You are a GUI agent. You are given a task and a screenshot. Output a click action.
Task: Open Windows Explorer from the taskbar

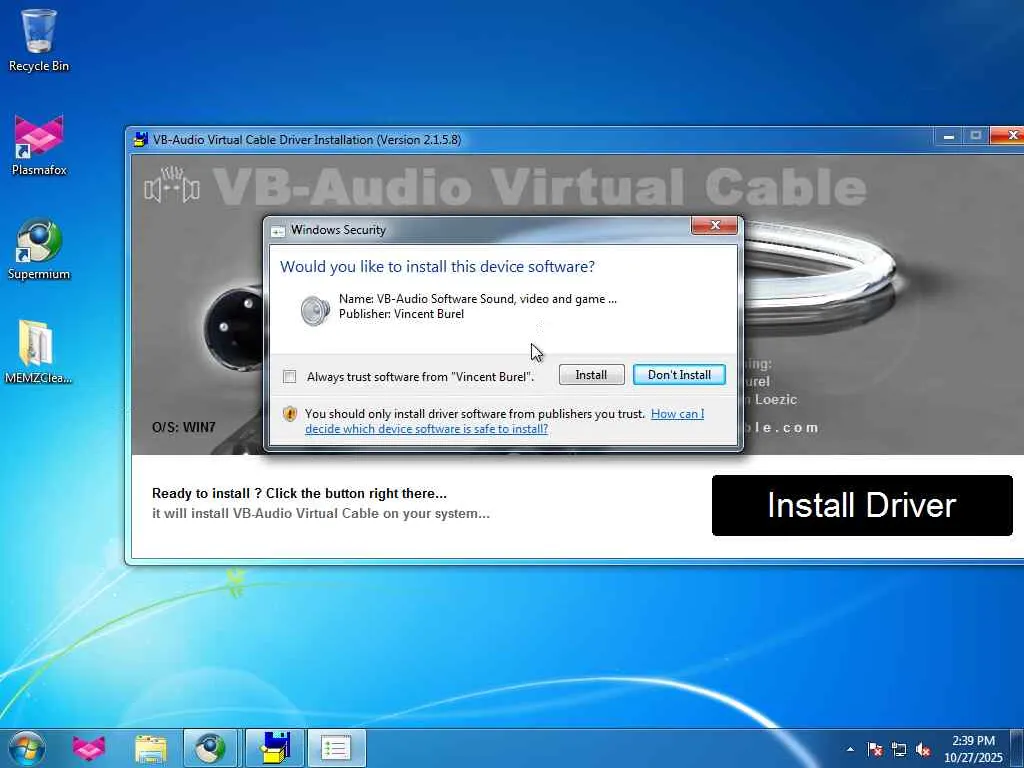151,748
